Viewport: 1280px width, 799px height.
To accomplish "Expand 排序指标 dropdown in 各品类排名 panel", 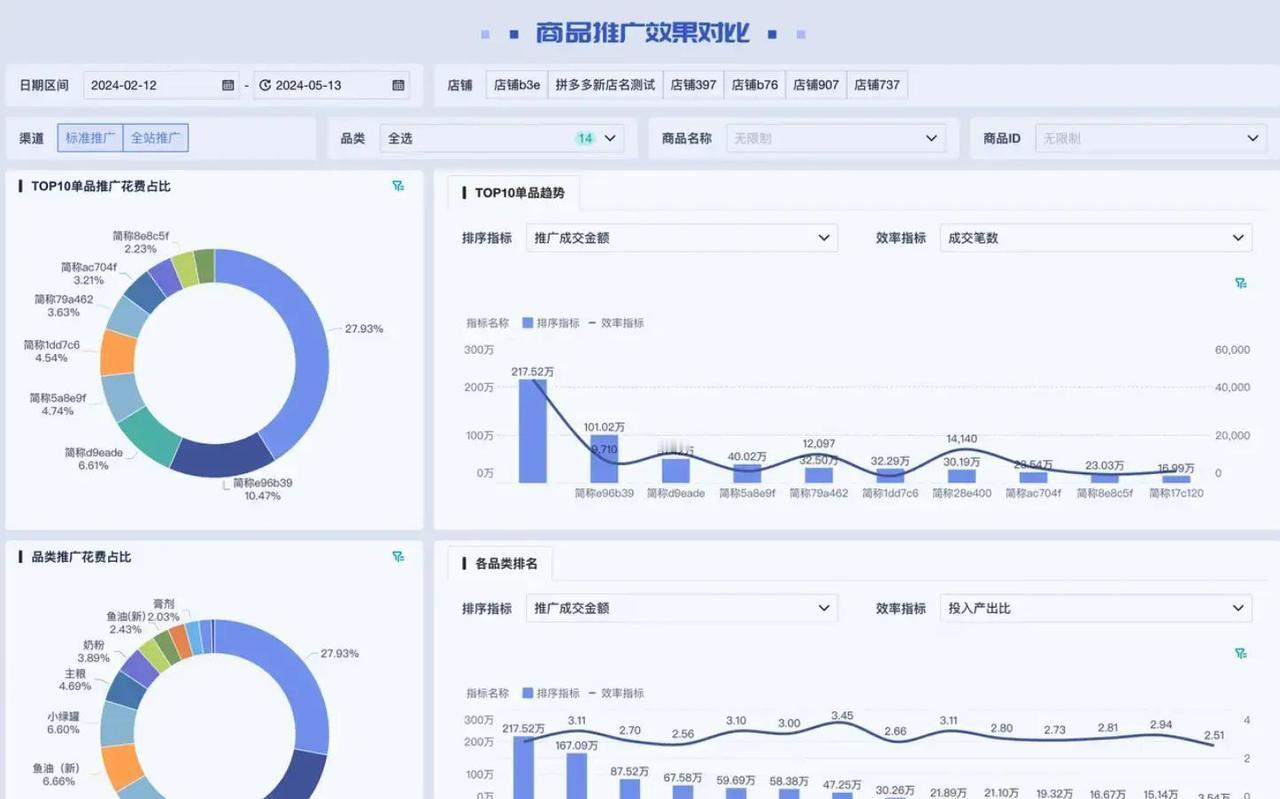I will tap(682, 608).
